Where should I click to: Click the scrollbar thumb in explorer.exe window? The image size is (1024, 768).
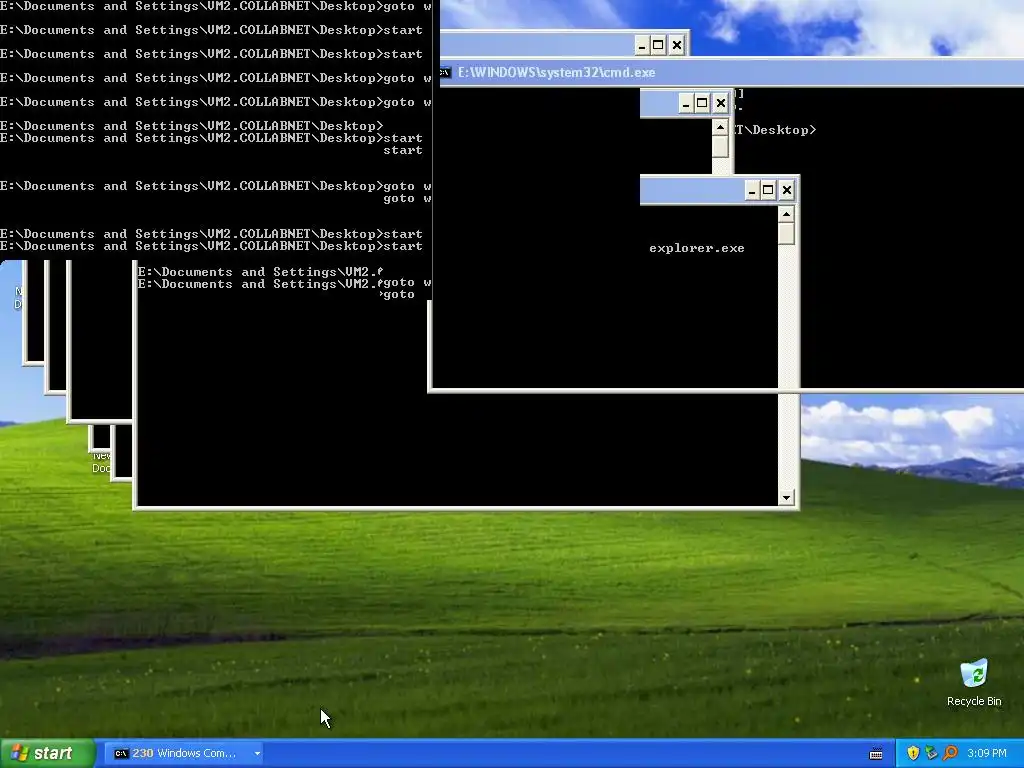786,234
